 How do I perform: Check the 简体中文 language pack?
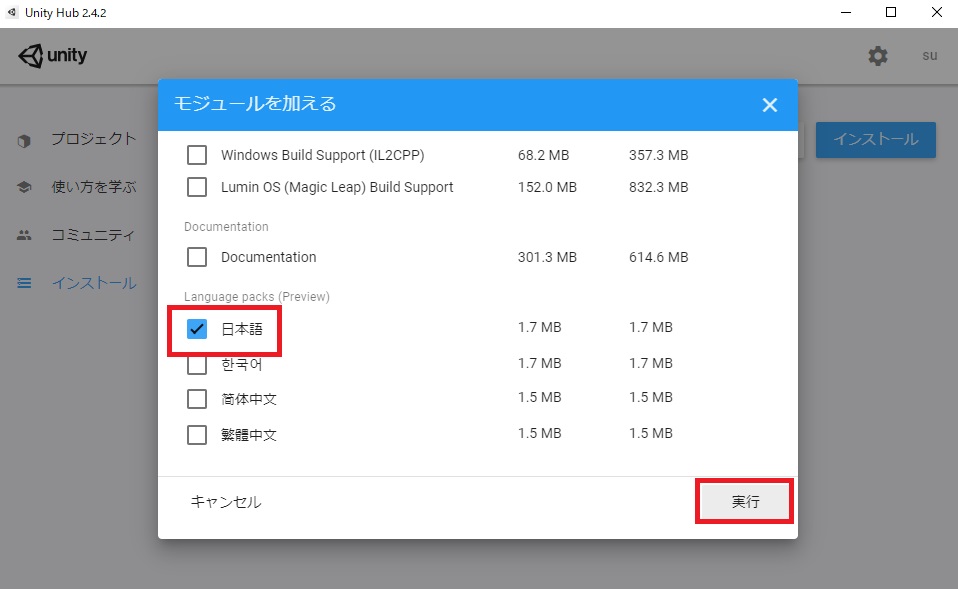click(x=195, y=397)
